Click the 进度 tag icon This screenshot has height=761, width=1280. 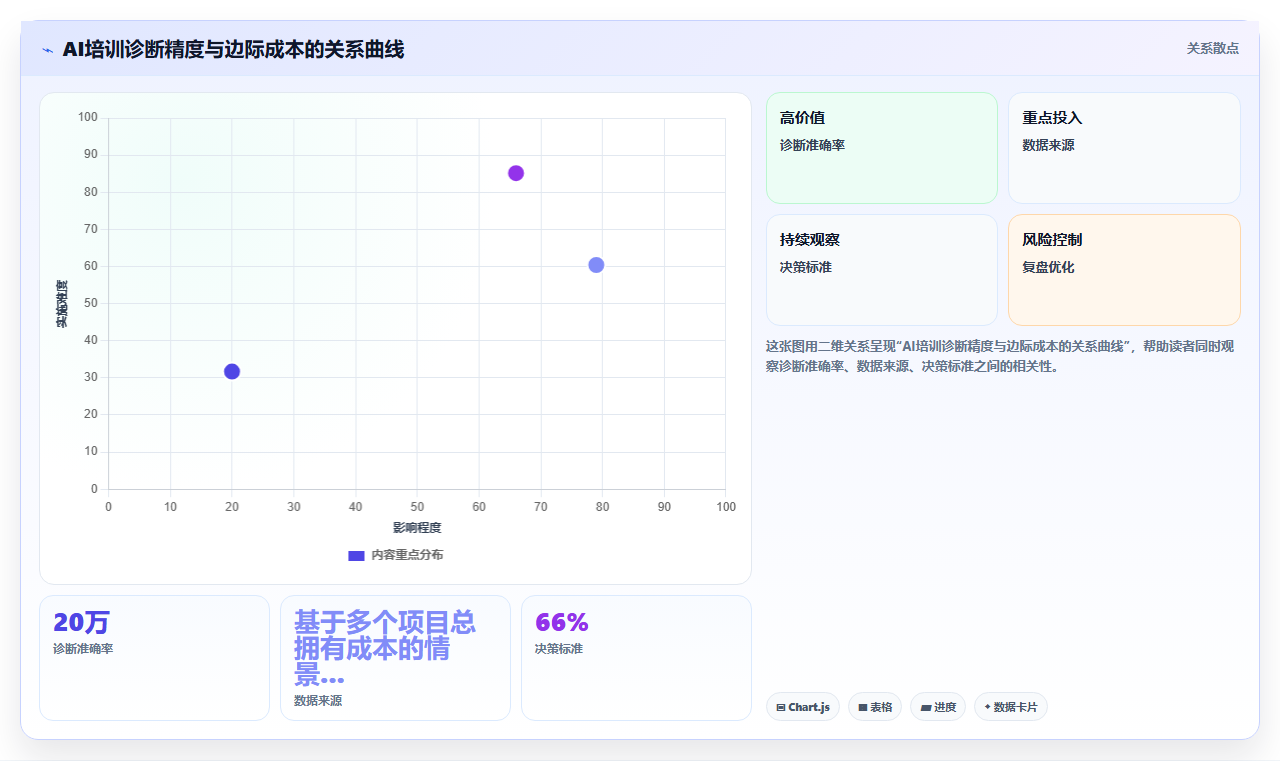926,707
